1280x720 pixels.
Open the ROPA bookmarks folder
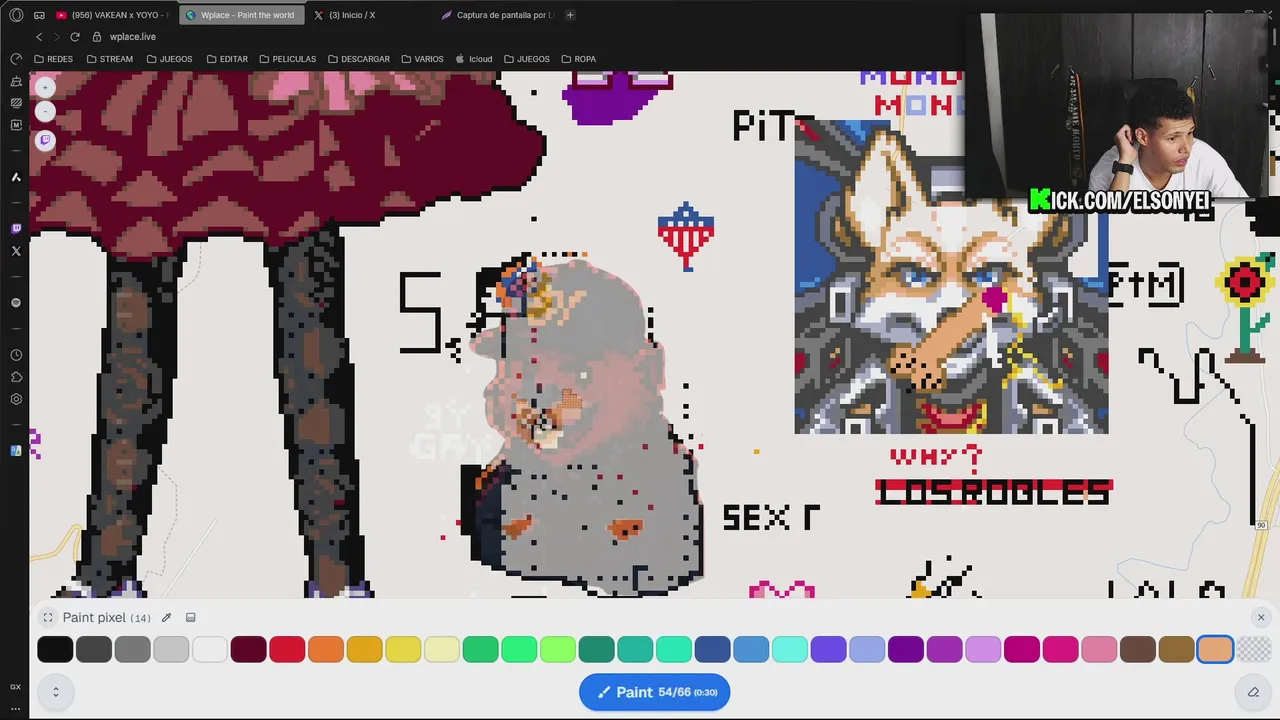(579, 59)
